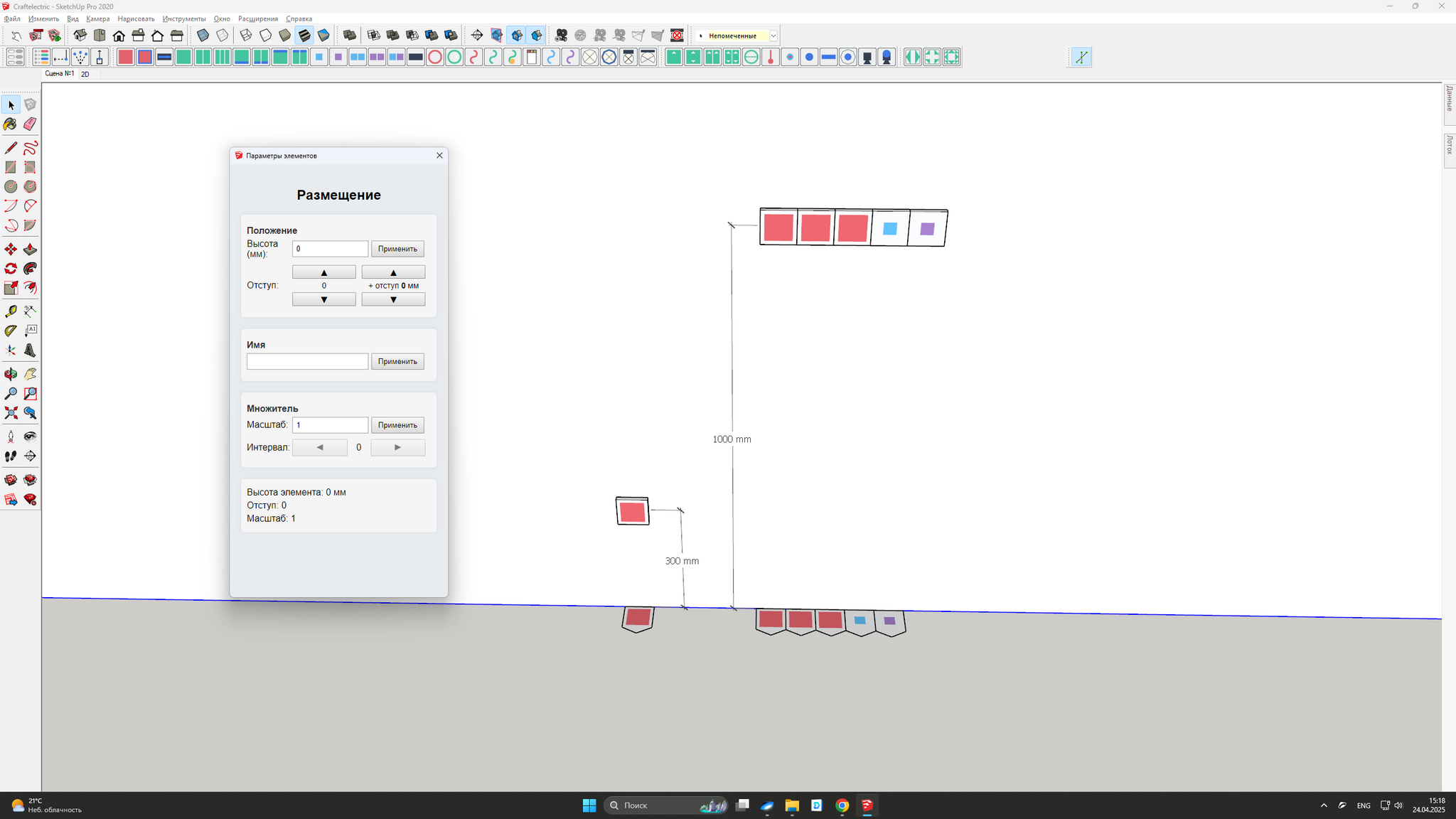Select the Orbit tool
The width and height of the screenshot is (1456, 819).
[11, 374]
